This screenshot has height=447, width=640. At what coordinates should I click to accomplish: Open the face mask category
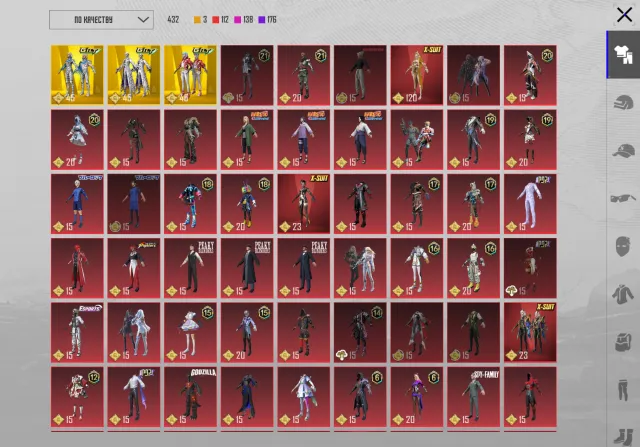tap(623, 247)
